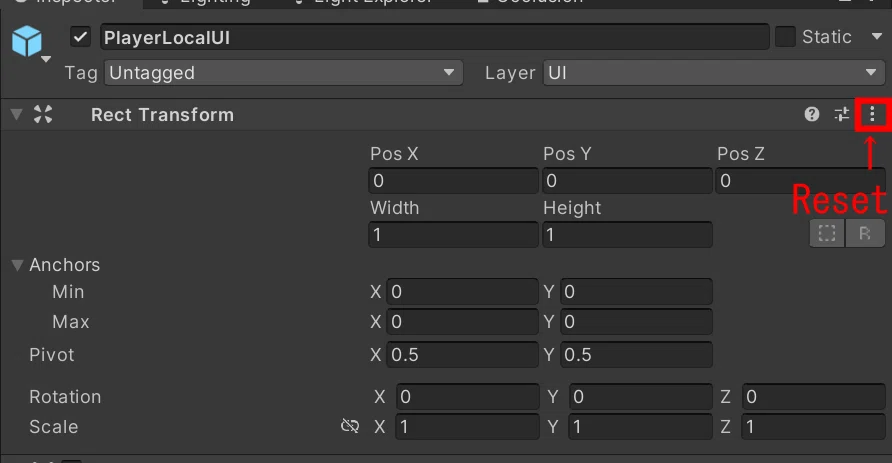Click the PlayerLocalUI name field
The height and width of the screenshot is (463, 892).
tap(435, 38)
